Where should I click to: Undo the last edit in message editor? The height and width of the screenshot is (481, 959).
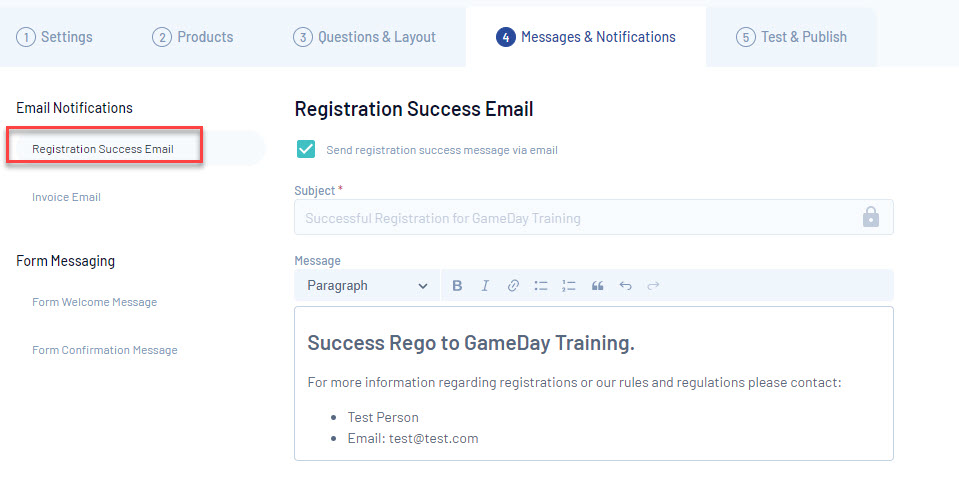tap(625, 286)
